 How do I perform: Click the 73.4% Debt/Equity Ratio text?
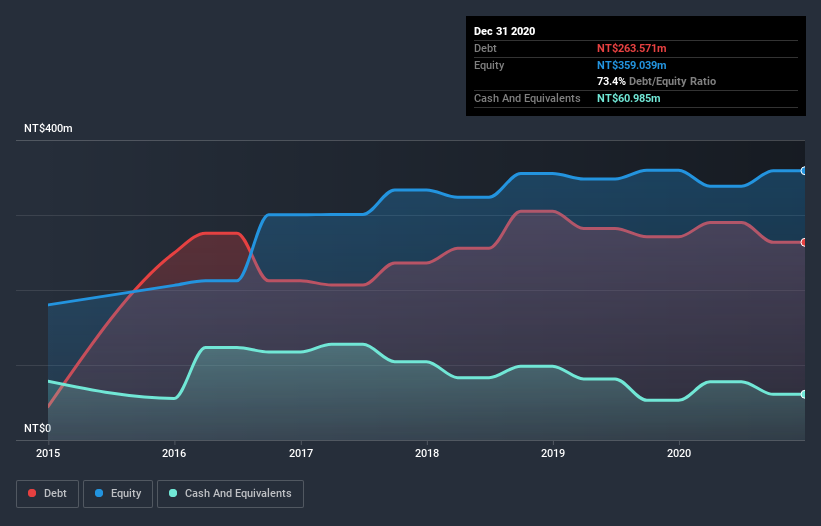coord(656,81)
